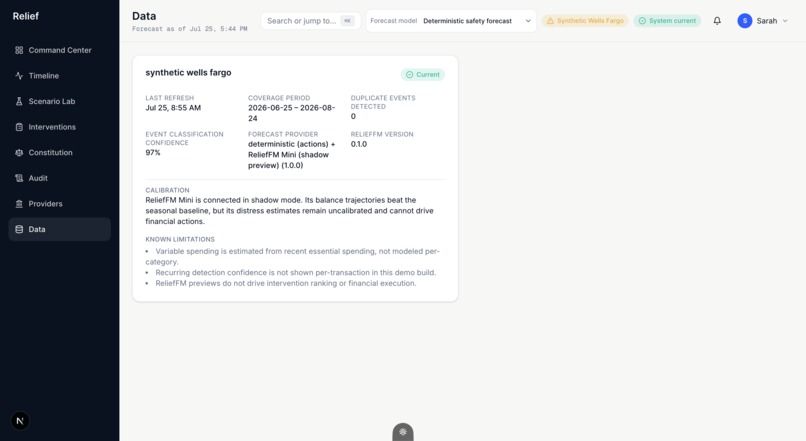
Task: Open the Constitution section
Action: coord(60,153)
